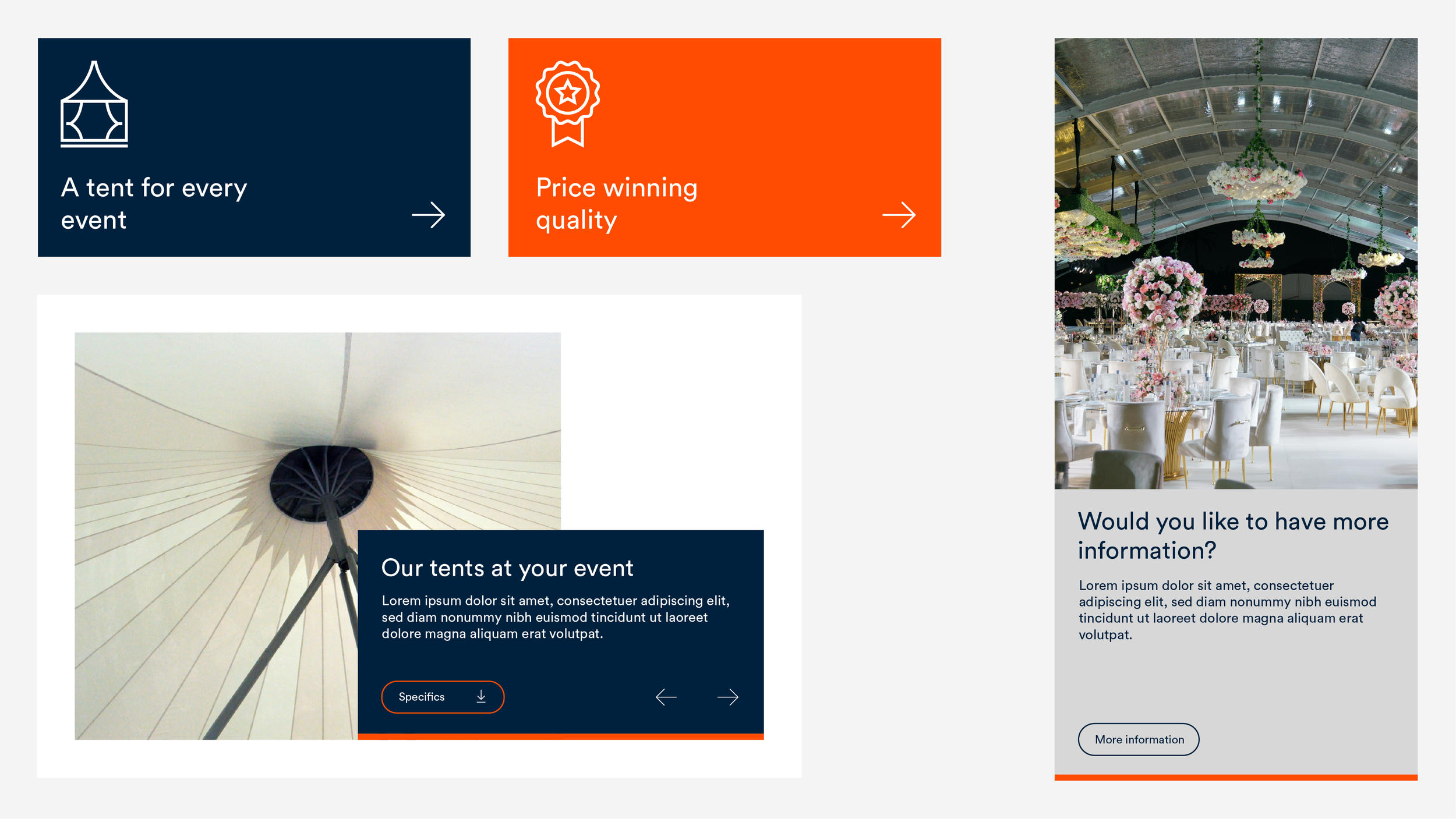The height and width of the screenshot is (819, 1456).
Task: Open the floral event hall photo
Action: tap(1236, 264)
